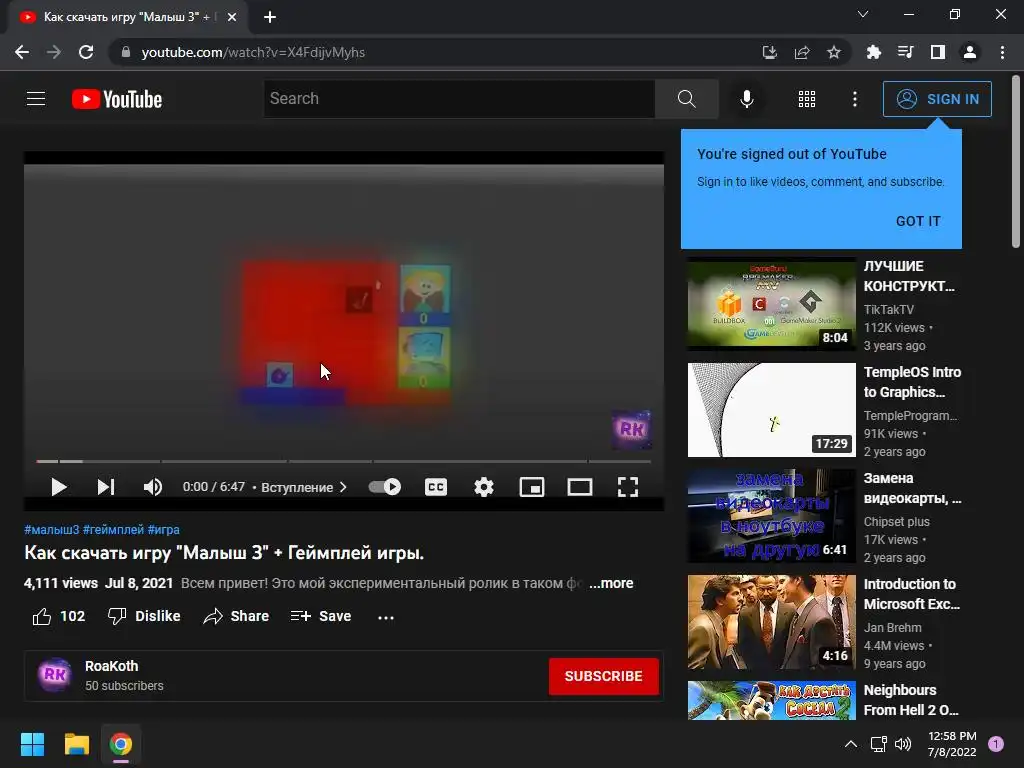Screen dimensions: 1024x768
Task: Enter full screen mode
Action: pyautogui.click(x=628, y=487)
